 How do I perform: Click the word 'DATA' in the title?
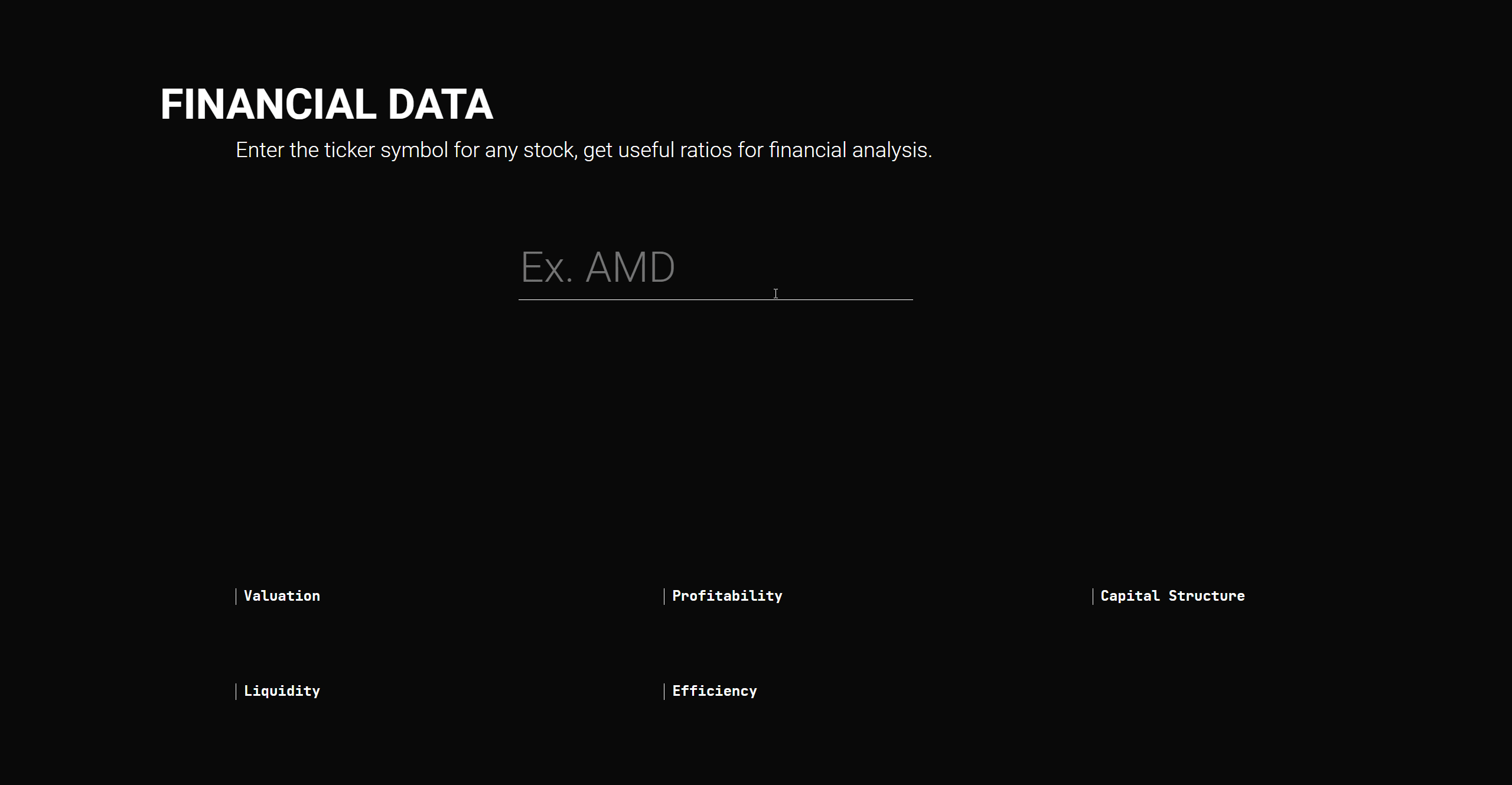[x=441, y=105]
